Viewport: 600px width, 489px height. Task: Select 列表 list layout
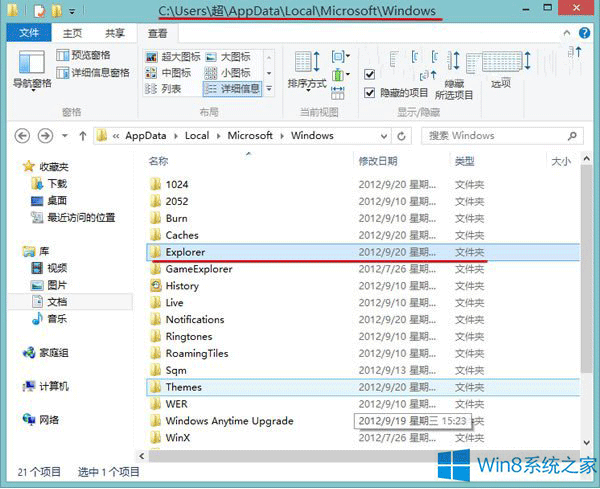point(163,89)
